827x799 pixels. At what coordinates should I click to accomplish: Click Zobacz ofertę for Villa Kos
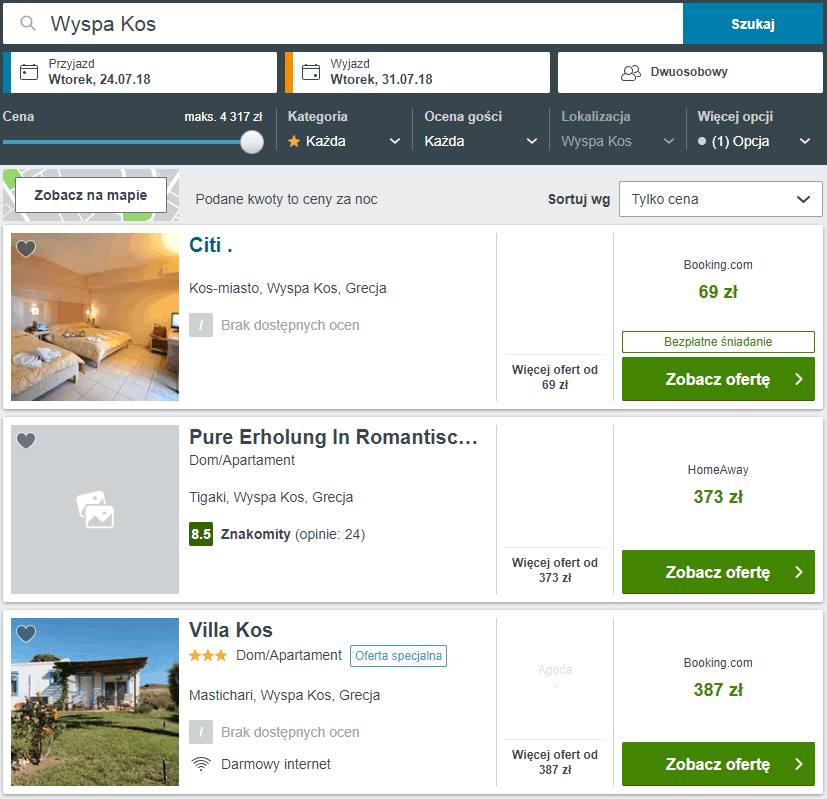click(x=718, y=764)
